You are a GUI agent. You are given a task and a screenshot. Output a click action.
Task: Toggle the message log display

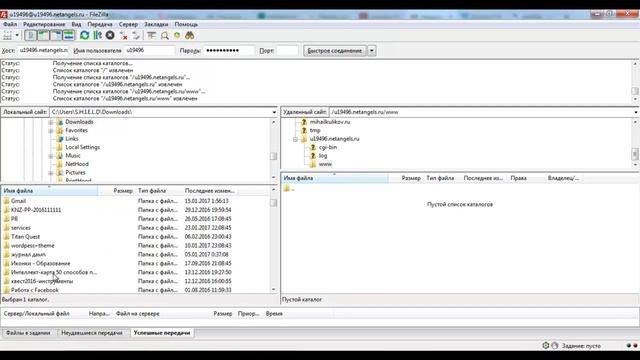(31, 36)
